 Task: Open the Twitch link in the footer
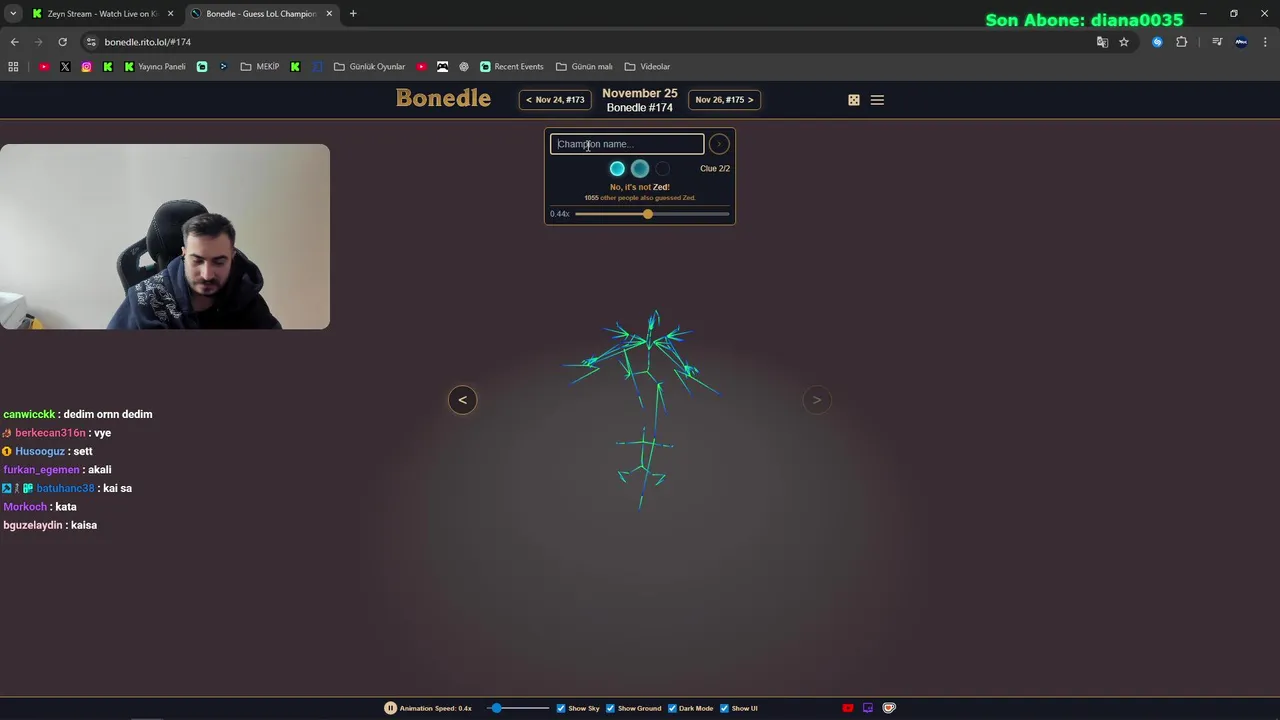point(868,708)
